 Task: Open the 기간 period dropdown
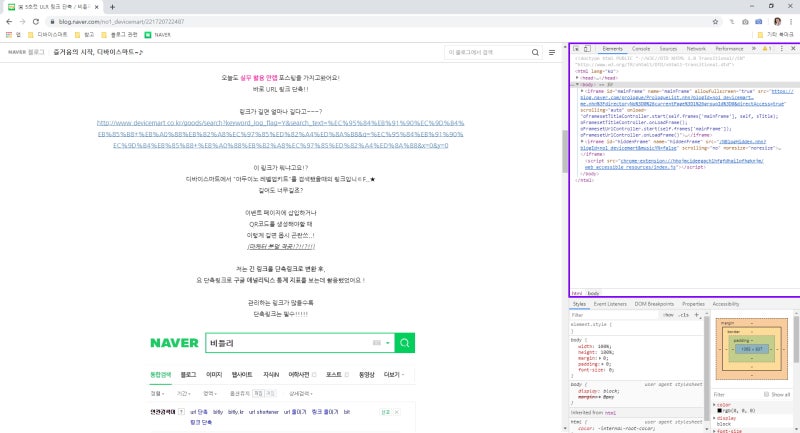tap(184, 393)
